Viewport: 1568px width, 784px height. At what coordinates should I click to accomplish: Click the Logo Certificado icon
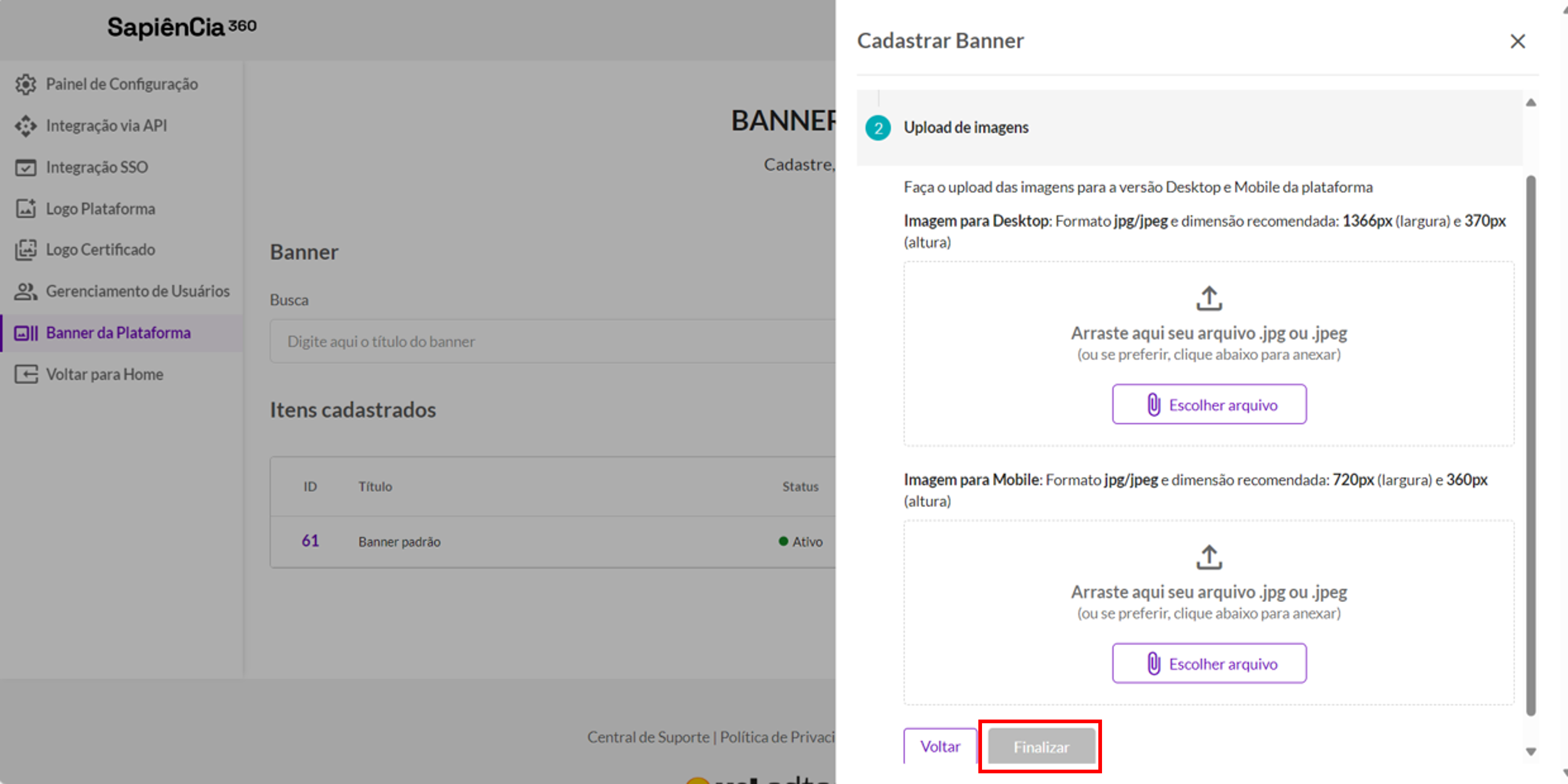(25, 250)
